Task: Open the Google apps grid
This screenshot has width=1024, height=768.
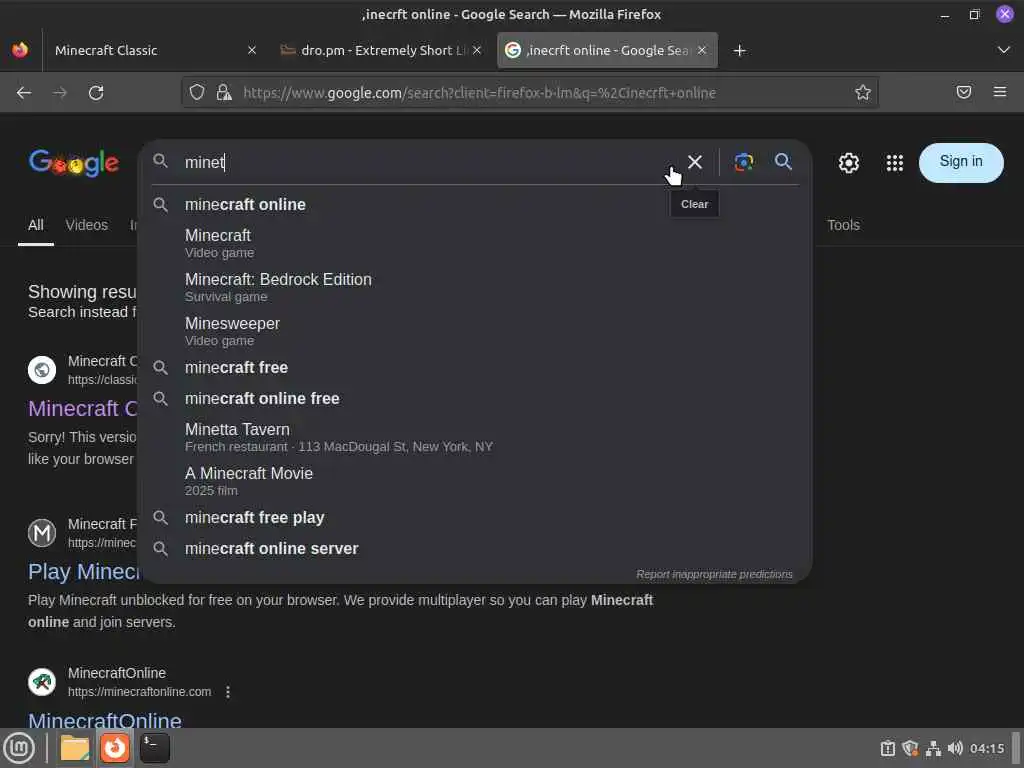Action: [895, 163]
